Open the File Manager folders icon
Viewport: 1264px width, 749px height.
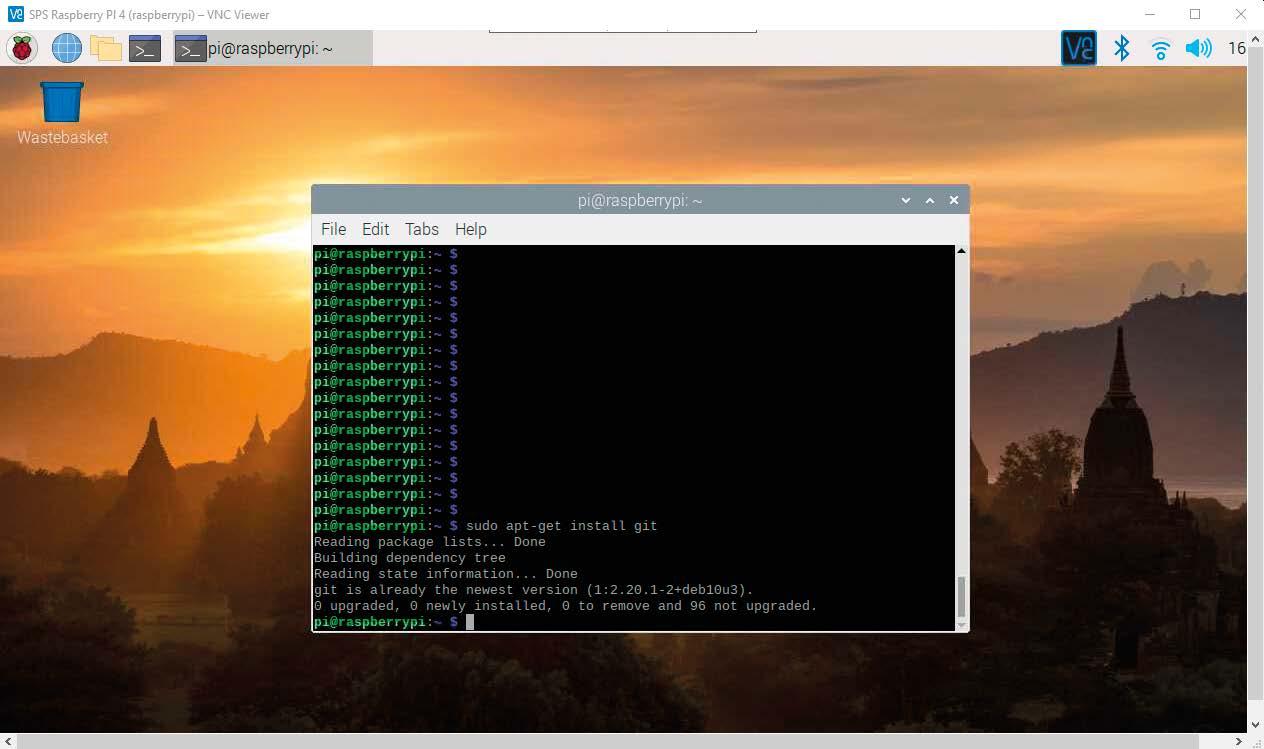(105, 48)
